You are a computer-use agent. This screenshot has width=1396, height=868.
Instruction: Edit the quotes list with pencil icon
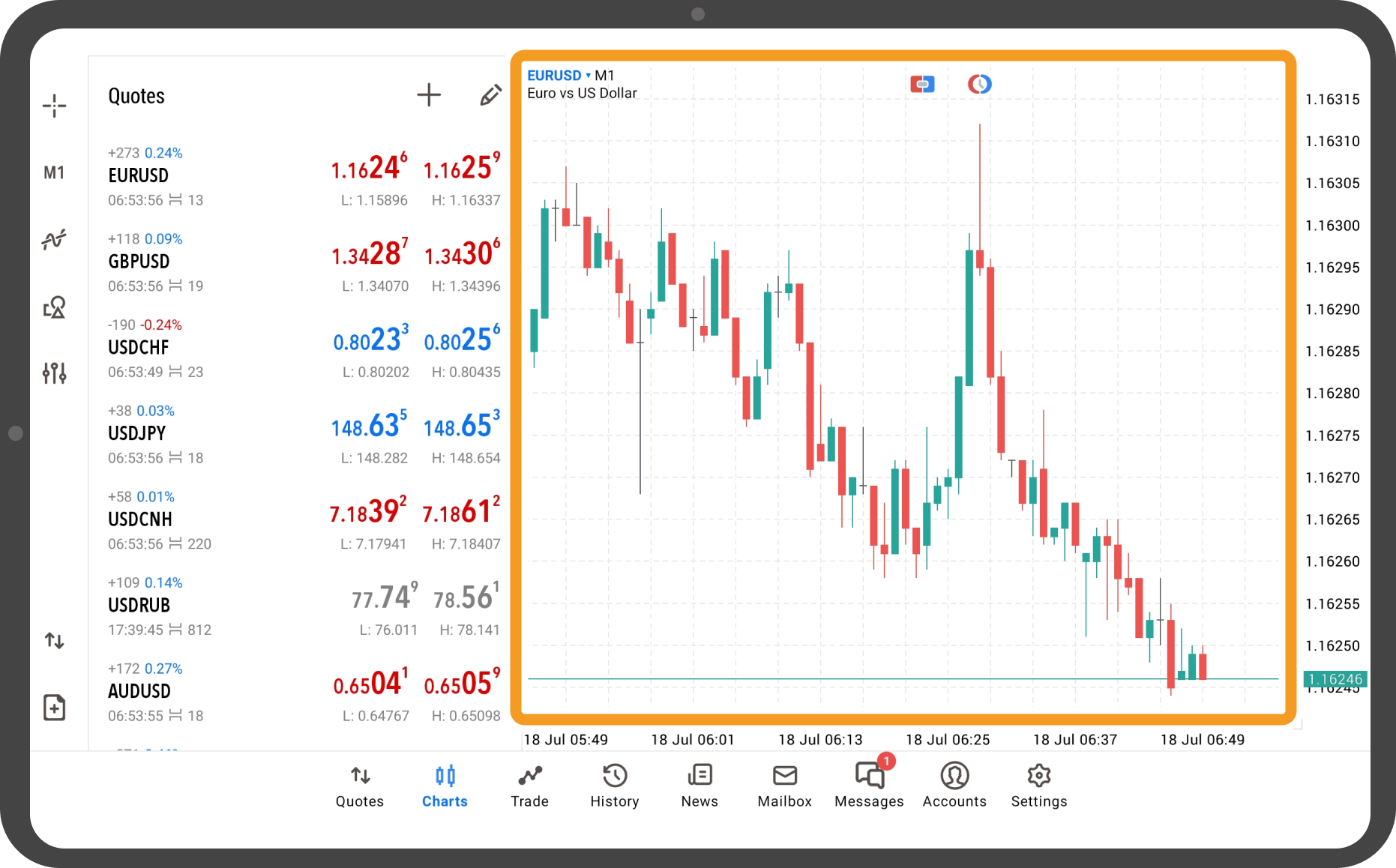point(490,95)
